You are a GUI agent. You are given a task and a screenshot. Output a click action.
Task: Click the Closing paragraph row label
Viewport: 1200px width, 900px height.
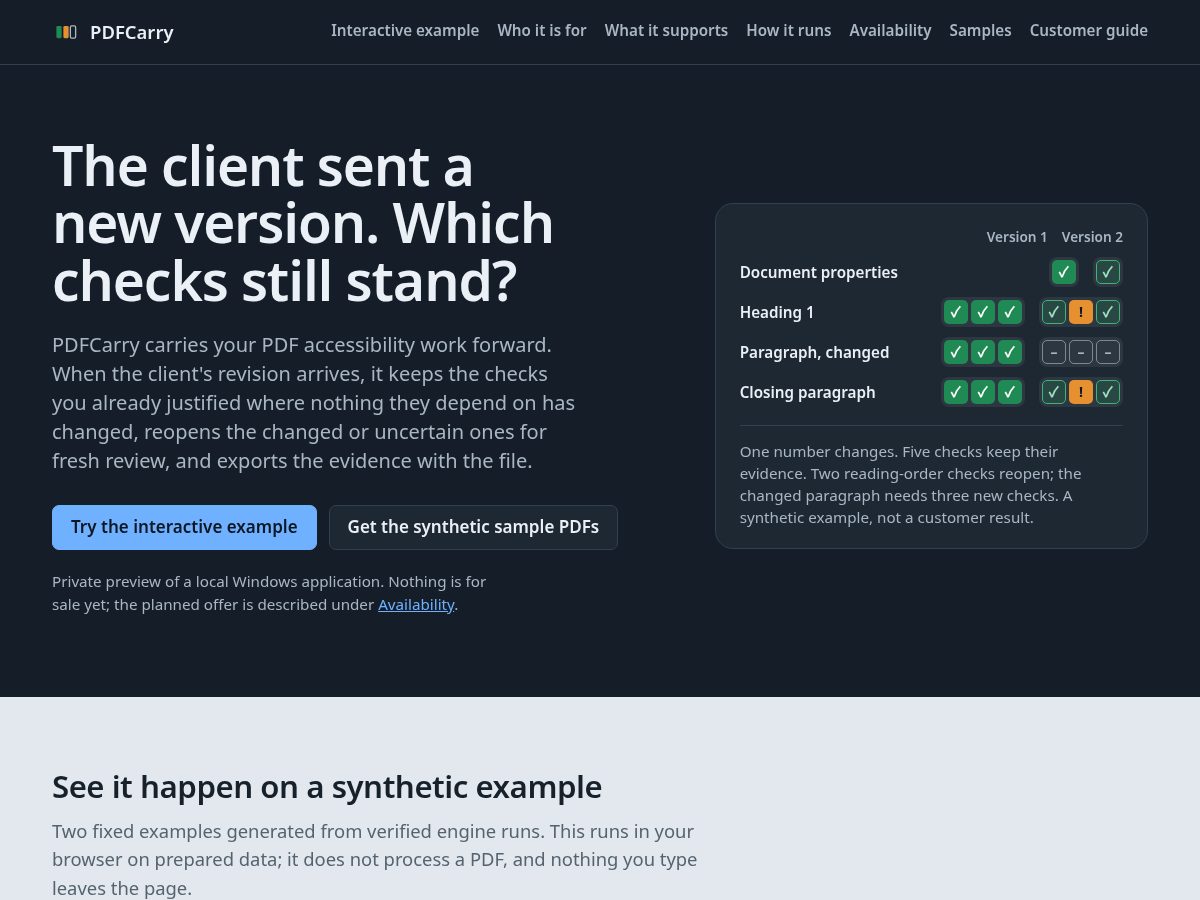tap(808, 392)
